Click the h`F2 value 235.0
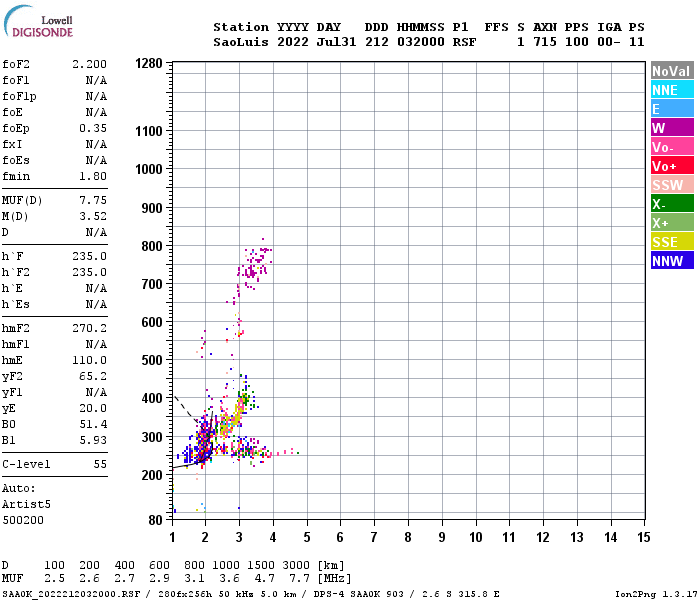The image size is (700, 600). [89, 272]
